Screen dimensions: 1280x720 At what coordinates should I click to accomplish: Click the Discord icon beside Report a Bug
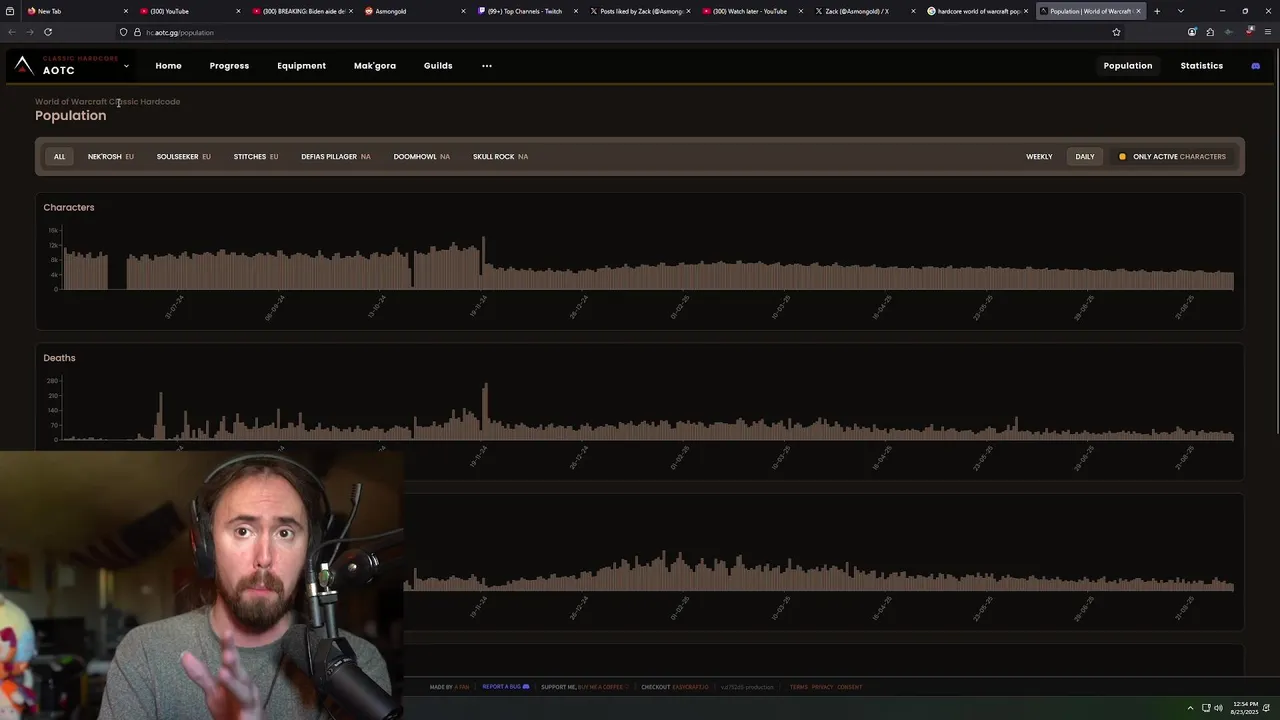click(x=526, y=687)
